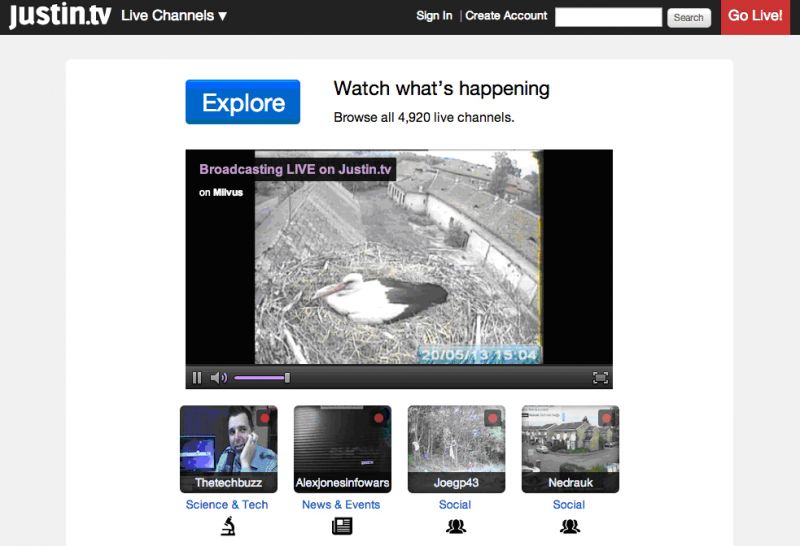The image size is (800, 546).
Task: Click the Social link under Nedrauk
Action: [568, 505]
